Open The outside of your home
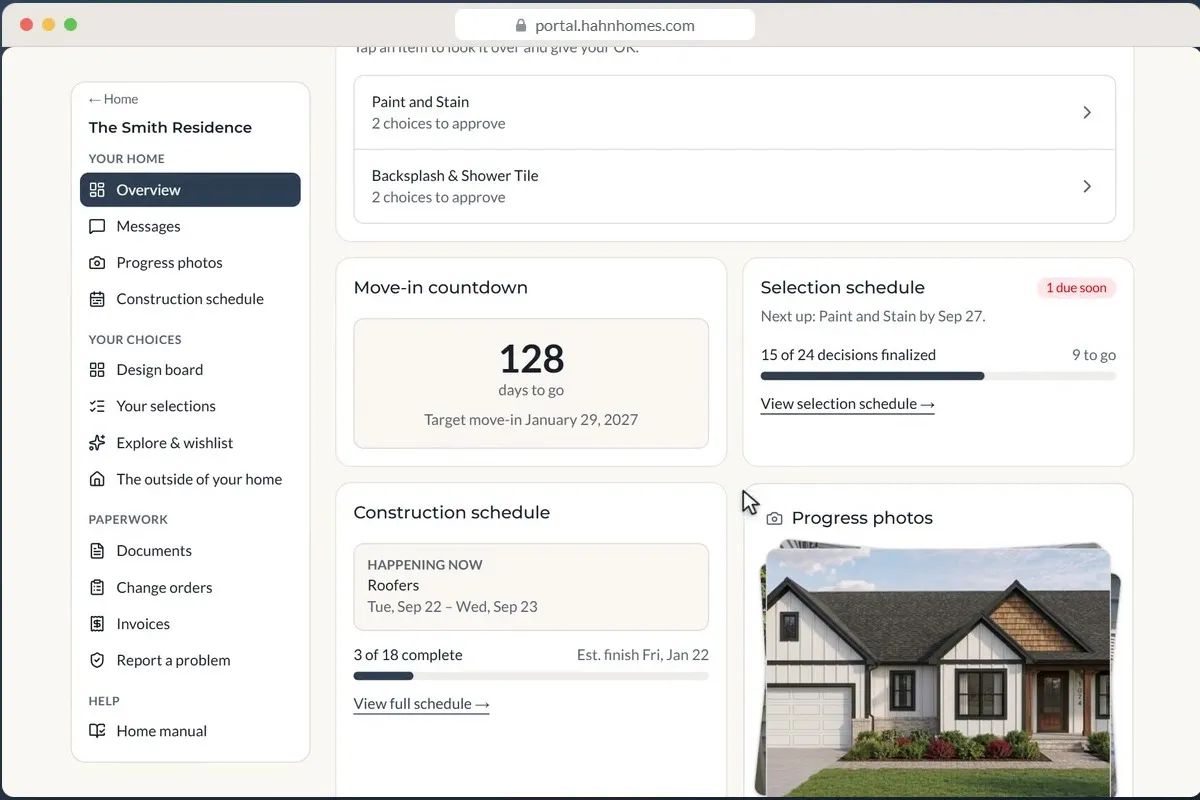 (190, 479)
